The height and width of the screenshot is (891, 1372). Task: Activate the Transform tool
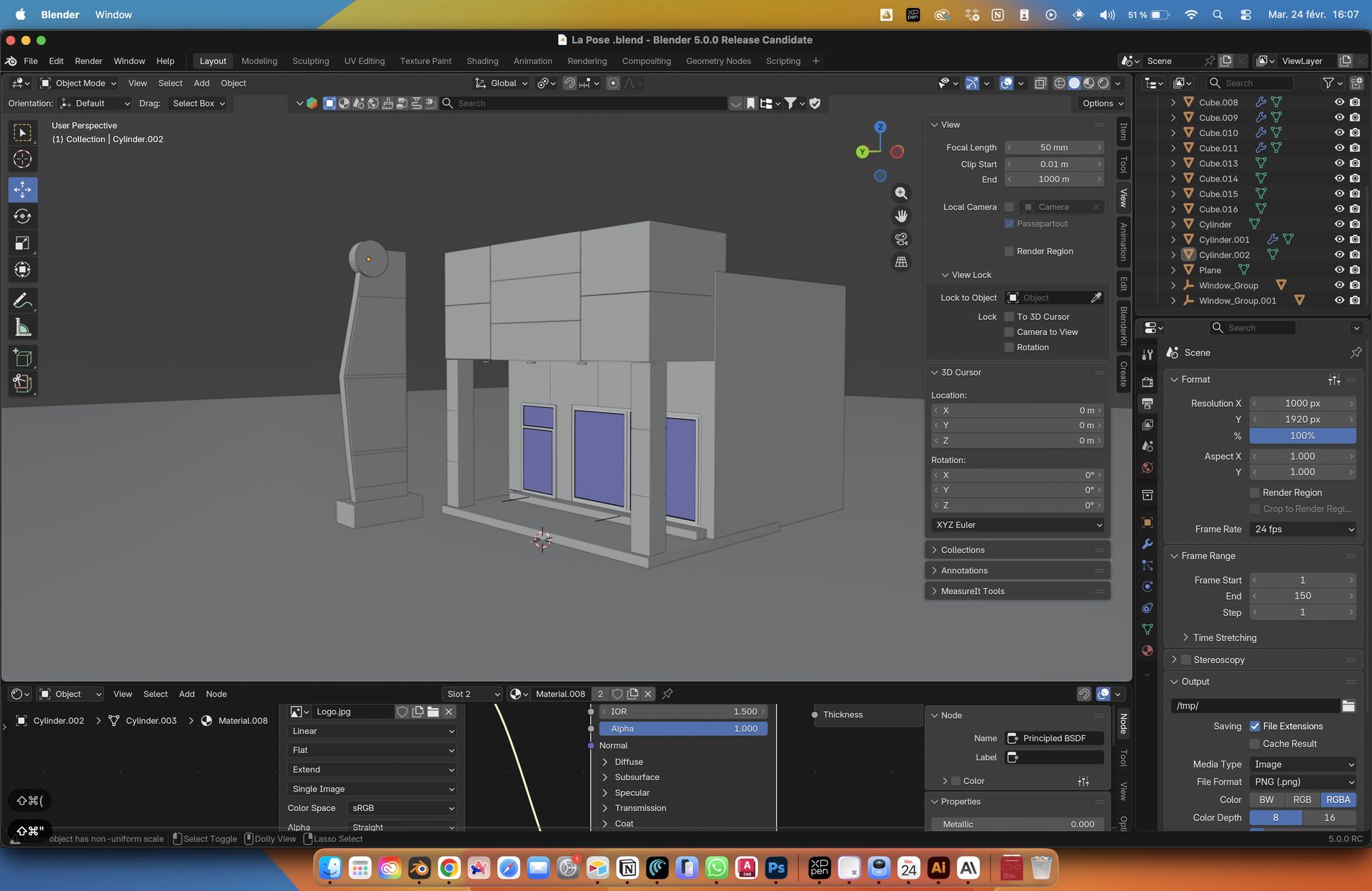pos(23,269)
